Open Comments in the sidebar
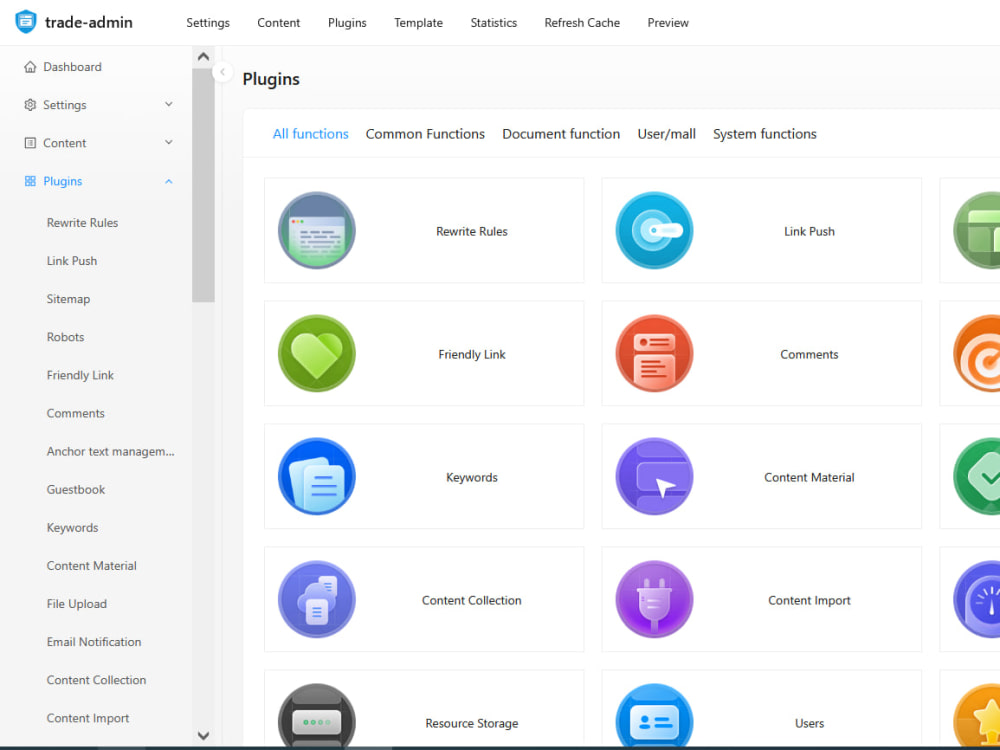Screen dimensions: 1000x750 click(75, 413)
